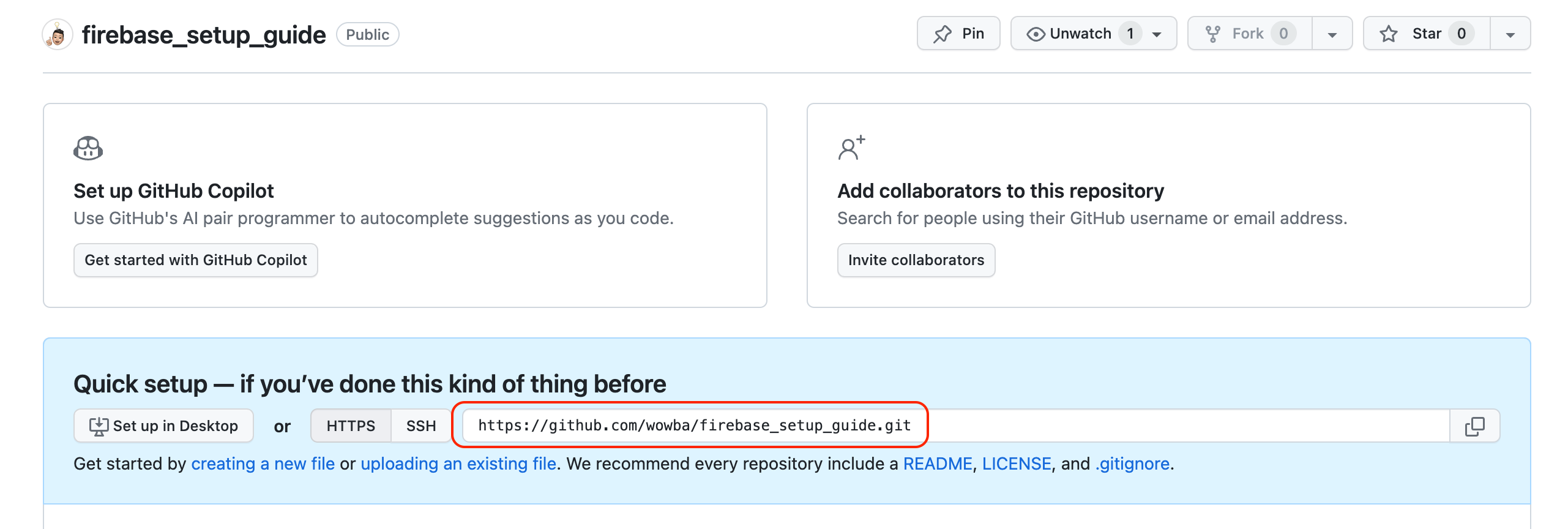
Task: Click the add-collaborator person icon
Action: pyautogui.click(x=851, y=148)
